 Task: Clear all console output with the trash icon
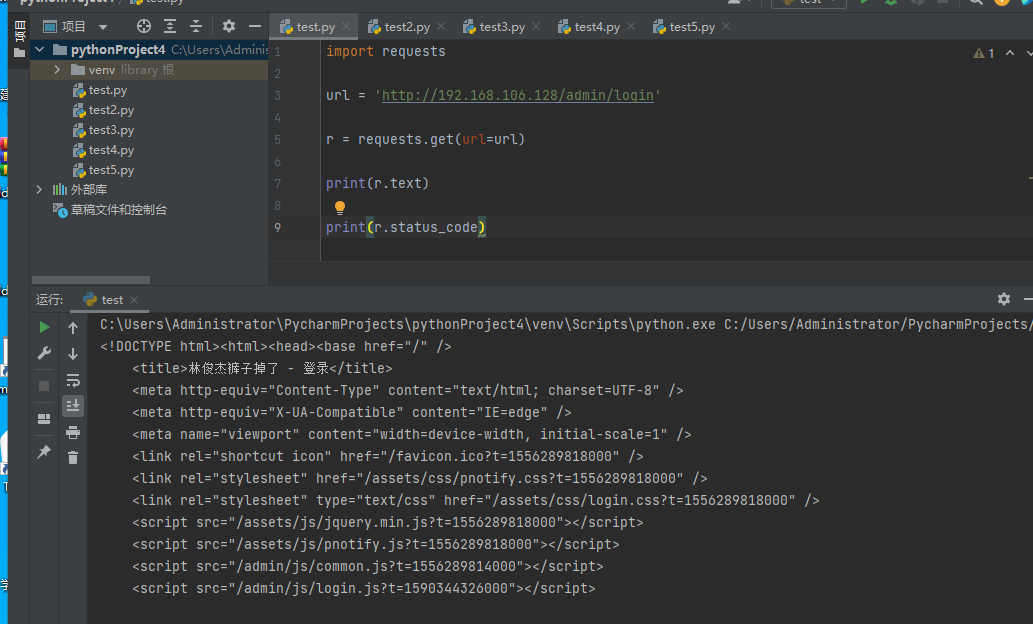pyautogui.click(x=73, y=457)
